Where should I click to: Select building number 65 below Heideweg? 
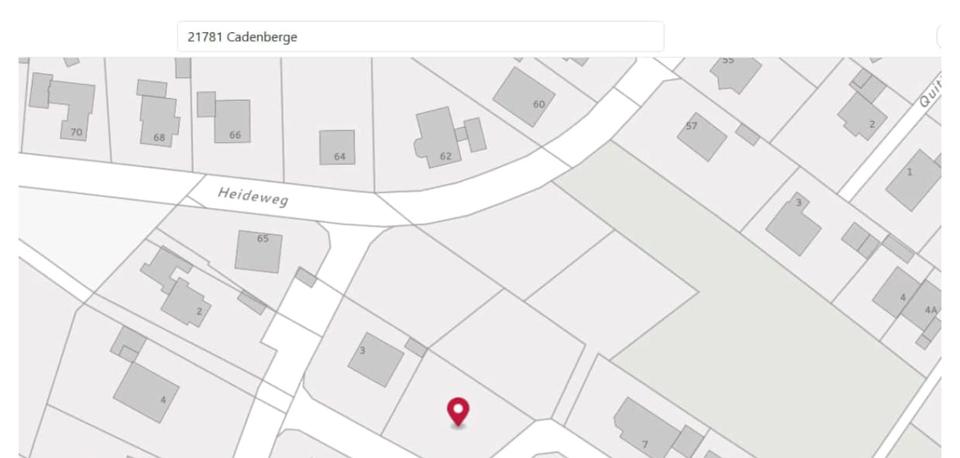pos(258,251)
